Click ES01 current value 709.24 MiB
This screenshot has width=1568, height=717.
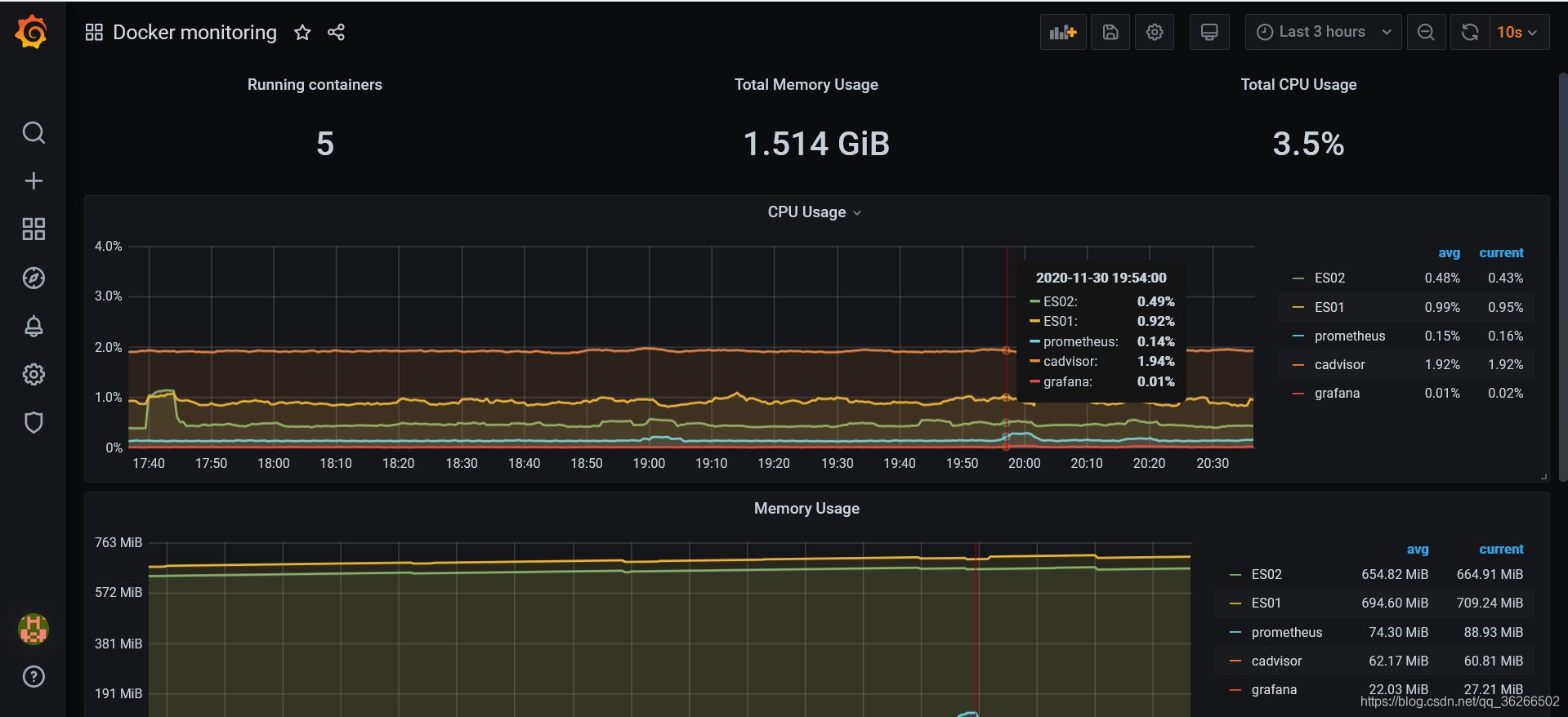(x=1490, y=603)
